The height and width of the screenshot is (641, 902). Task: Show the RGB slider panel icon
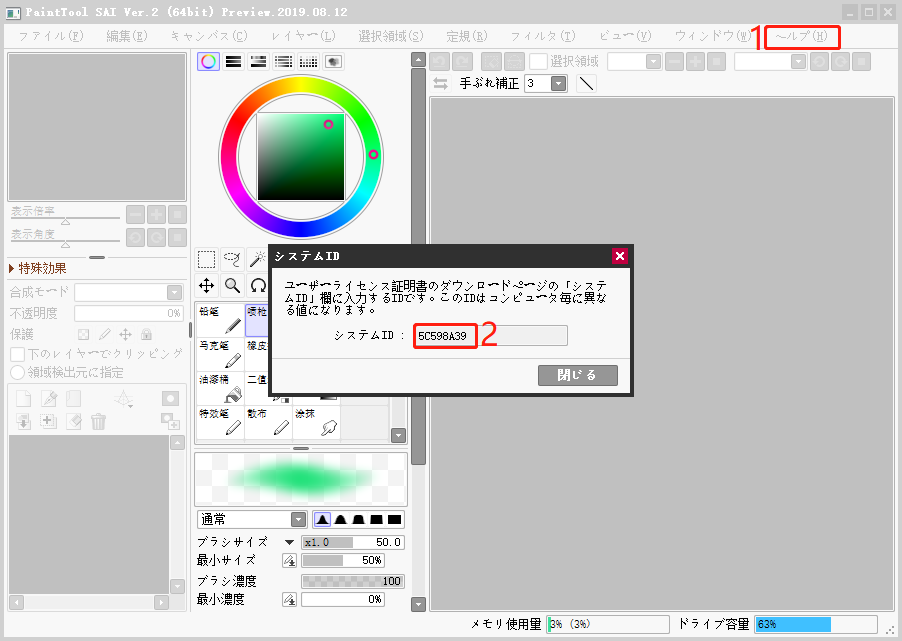(x=234, y=62)
